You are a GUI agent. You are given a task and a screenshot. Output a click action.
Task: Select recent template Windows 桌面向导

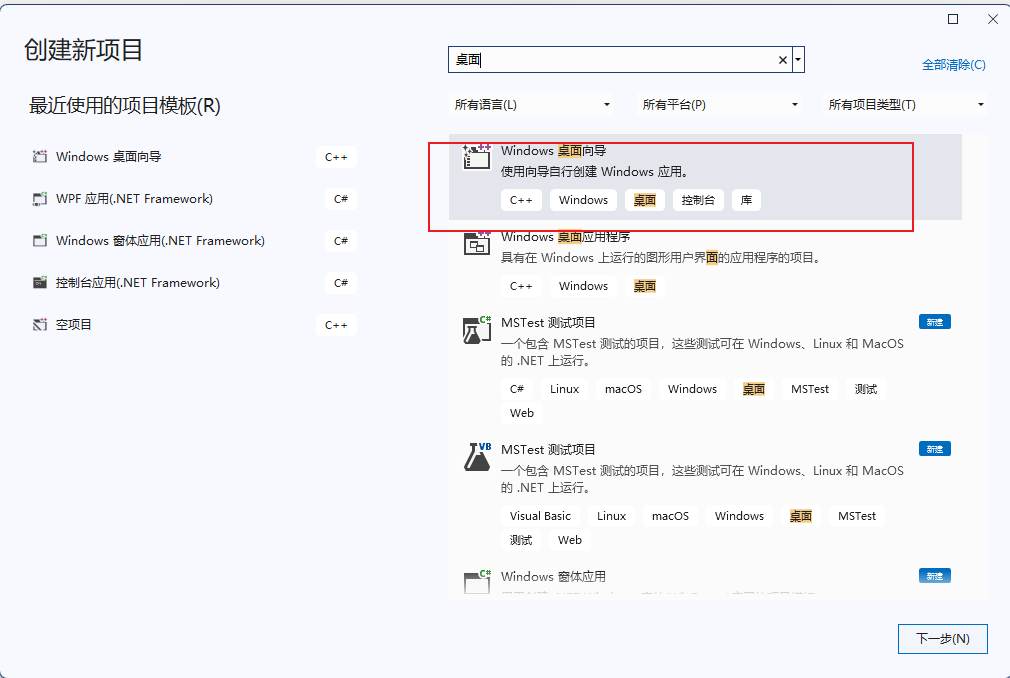[x=108, y=156]
